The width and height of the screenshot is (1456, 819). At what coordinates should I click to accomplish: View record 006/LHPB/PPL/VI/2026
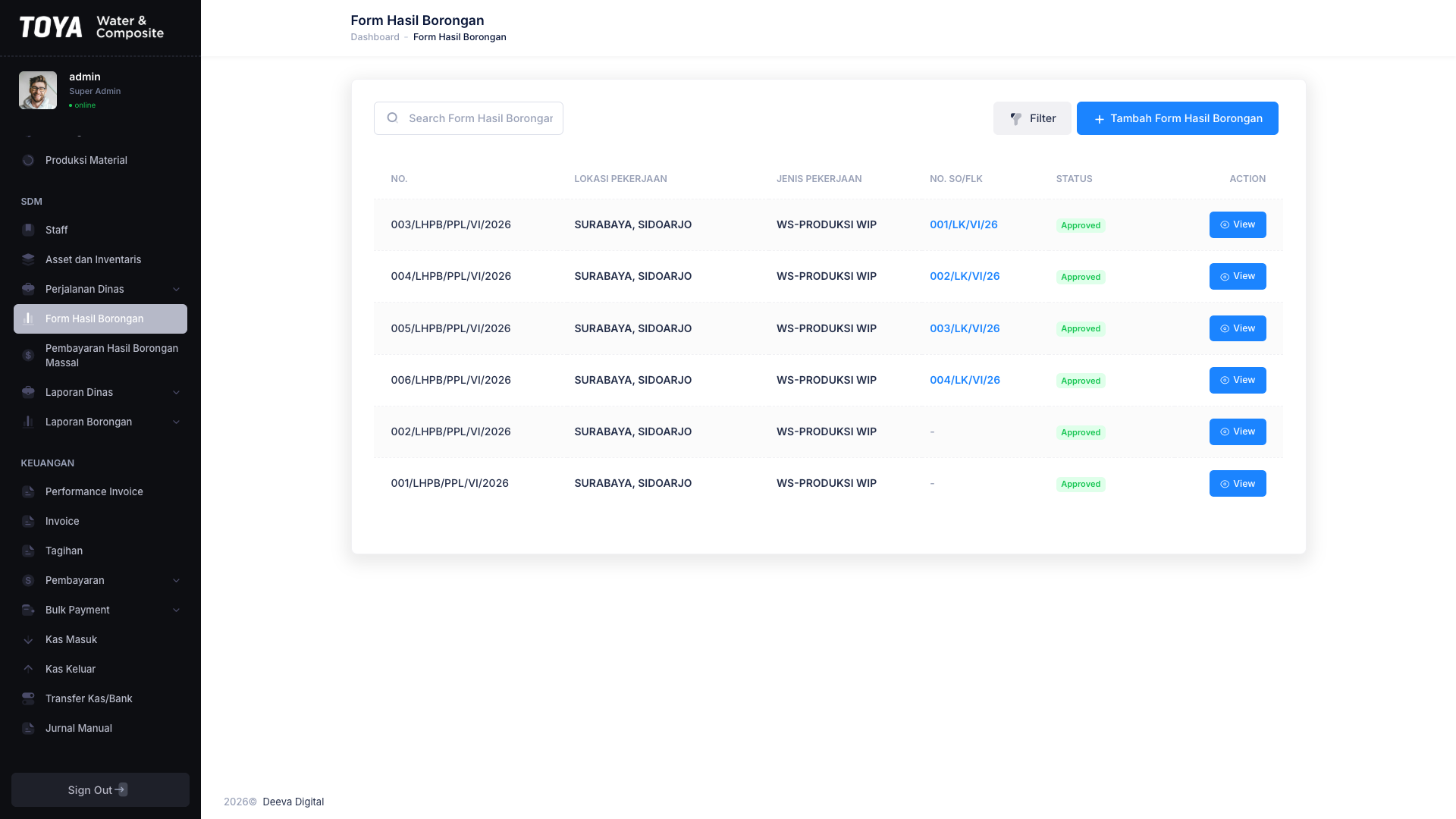(x=1238, y=380)
